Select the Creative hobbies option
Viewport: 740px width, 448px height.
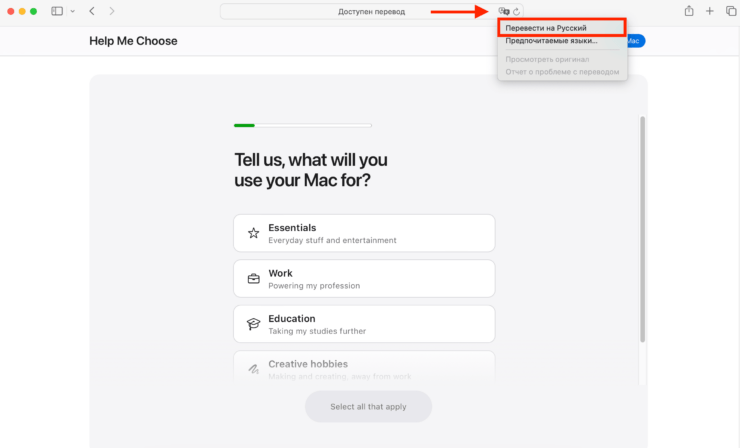tap(364, 368)
